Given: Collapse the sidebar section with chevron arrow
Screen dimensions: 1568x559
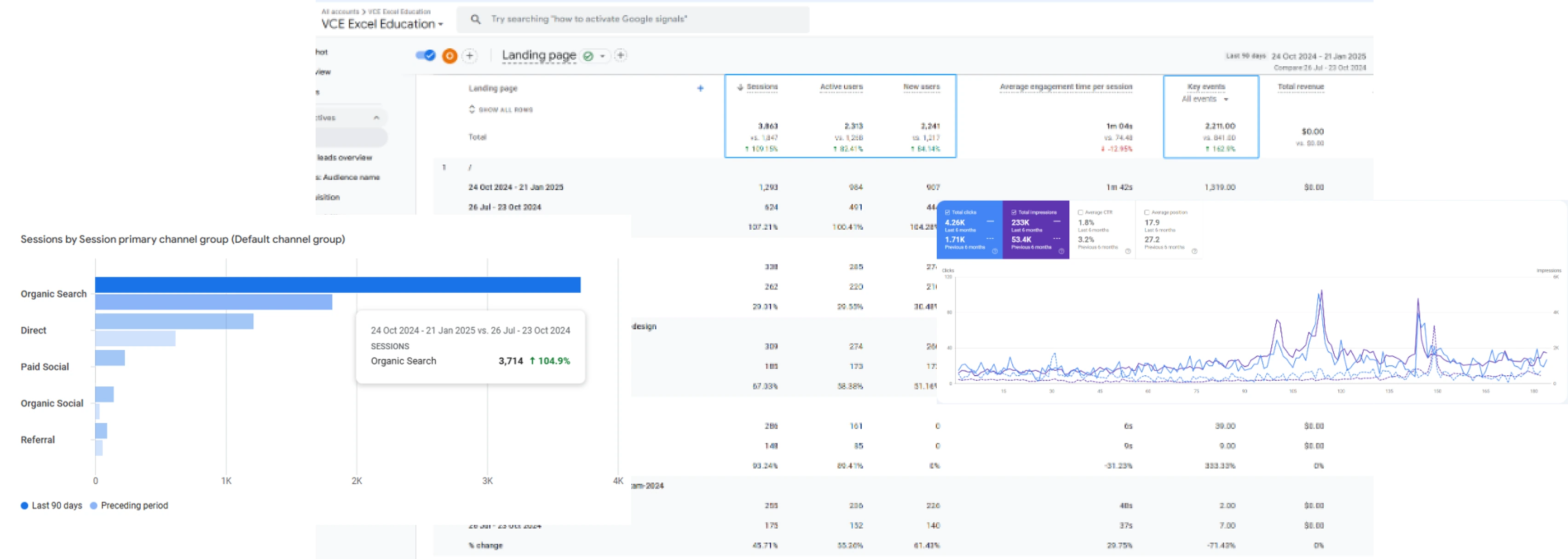Looking at the screenshot, I should click(376, 117).
